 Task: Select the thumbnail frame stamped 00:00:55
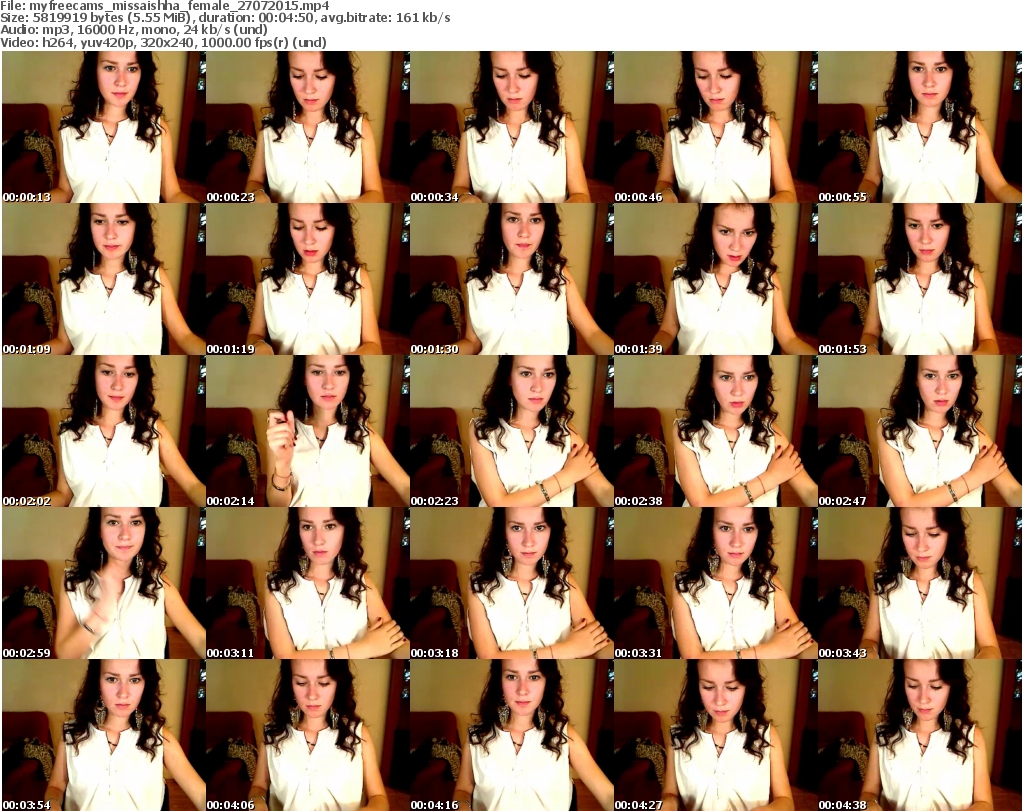[920, 127]
